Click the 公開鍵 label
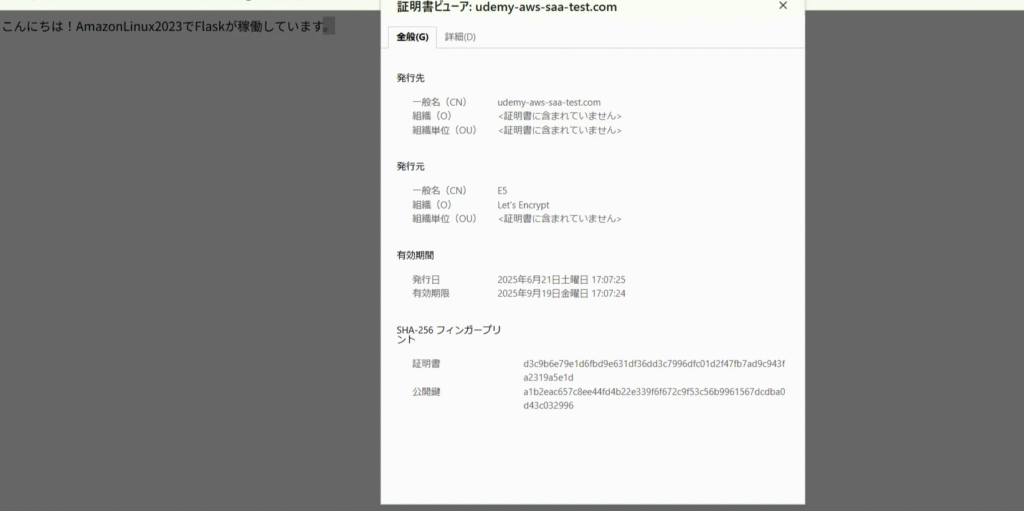1024x511 pixels. coord(426,392)
